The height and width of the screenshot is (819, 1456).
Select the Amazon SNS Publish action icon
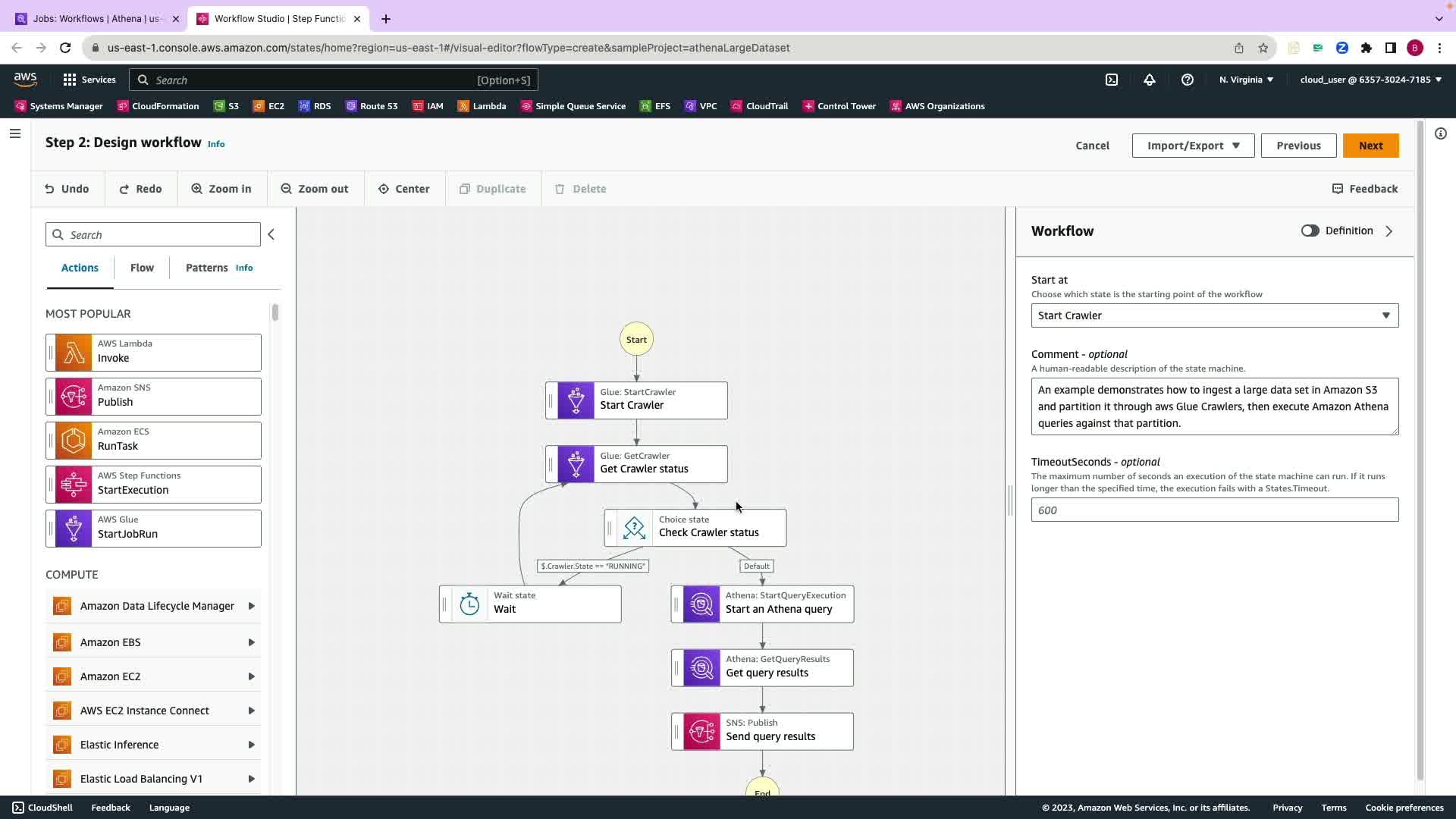(74, 397)
